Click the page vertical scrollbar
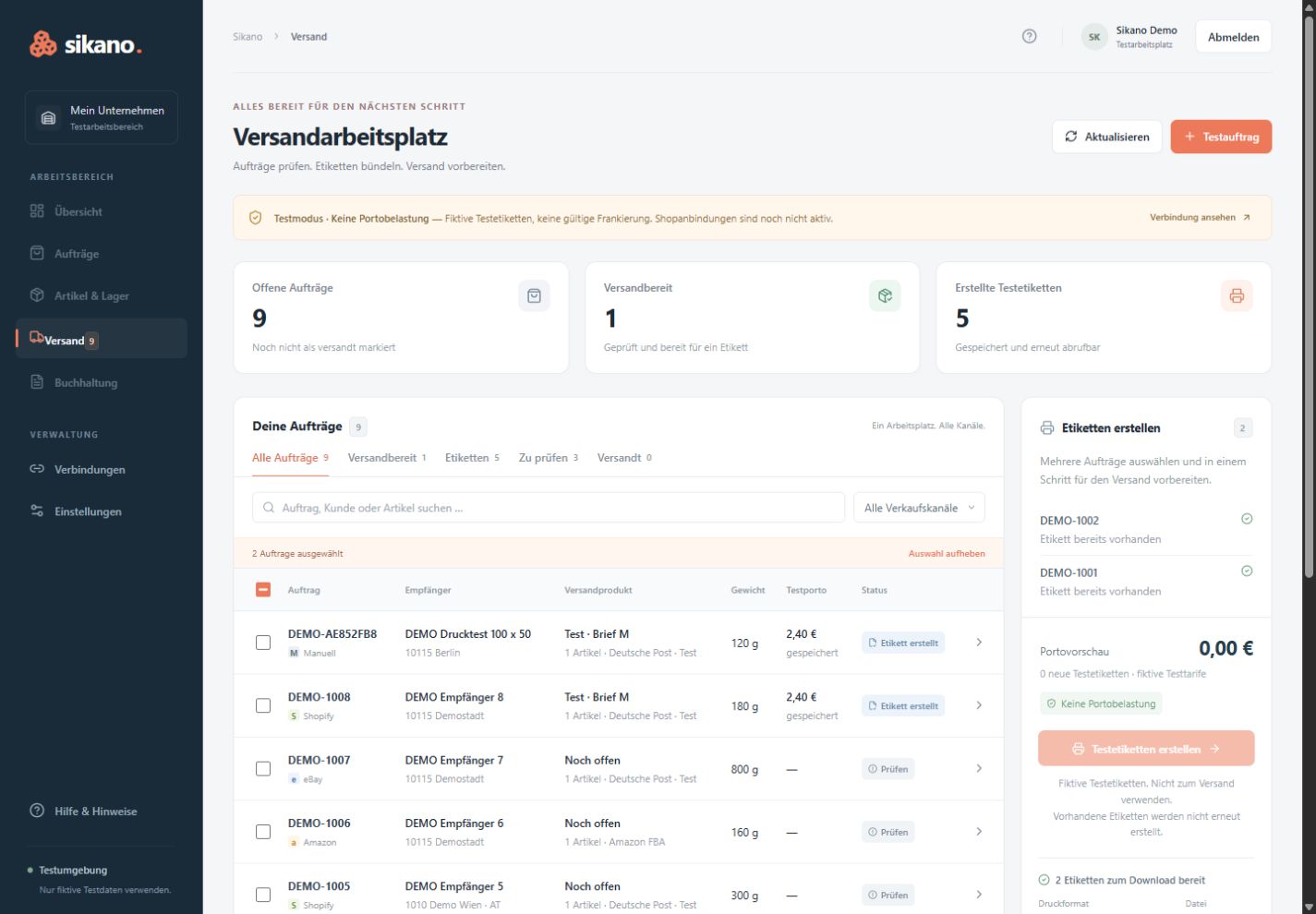Screen dimensions: 1316x914 tap(1308, 295)
